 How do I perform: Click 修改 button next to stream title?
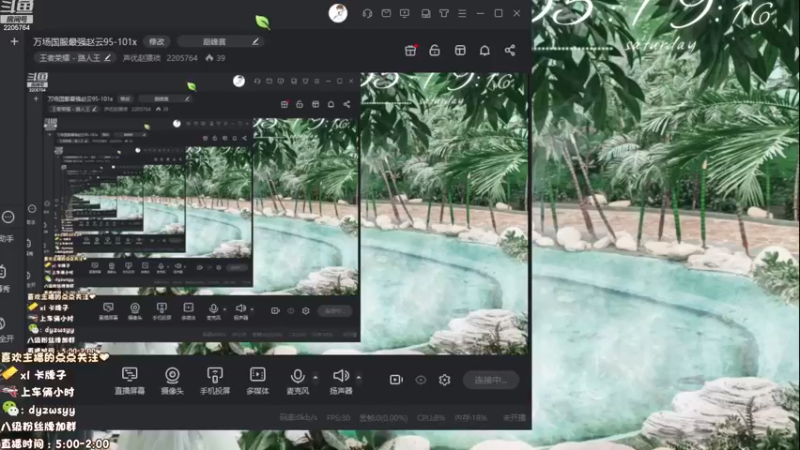pos(157,41)
